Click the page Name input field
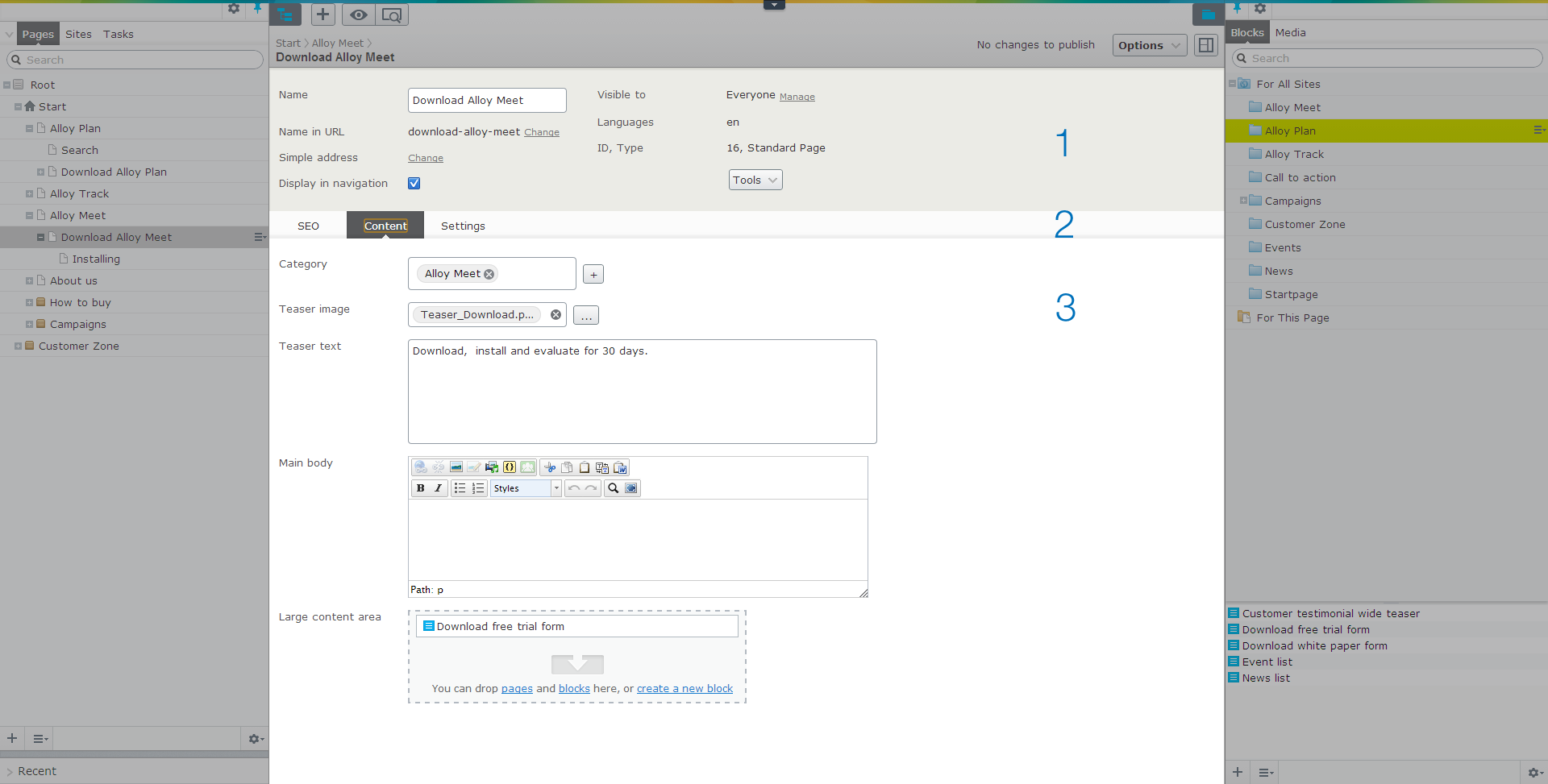 click(x=487, y=101)
